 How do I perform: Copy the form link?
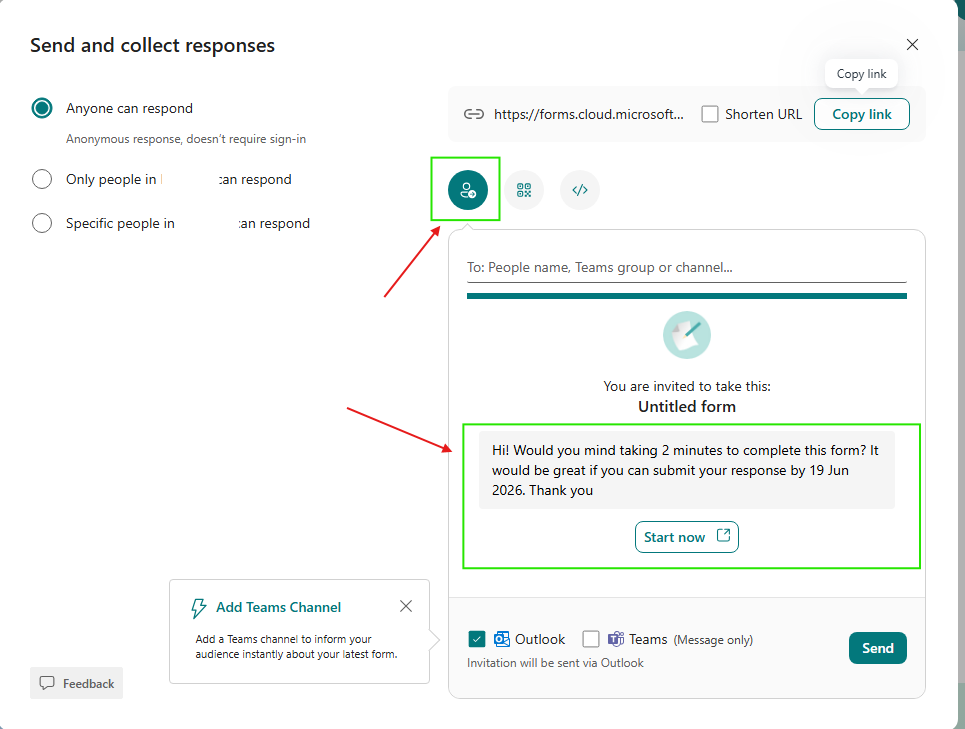pyautogui.click(x=862, y=114)
